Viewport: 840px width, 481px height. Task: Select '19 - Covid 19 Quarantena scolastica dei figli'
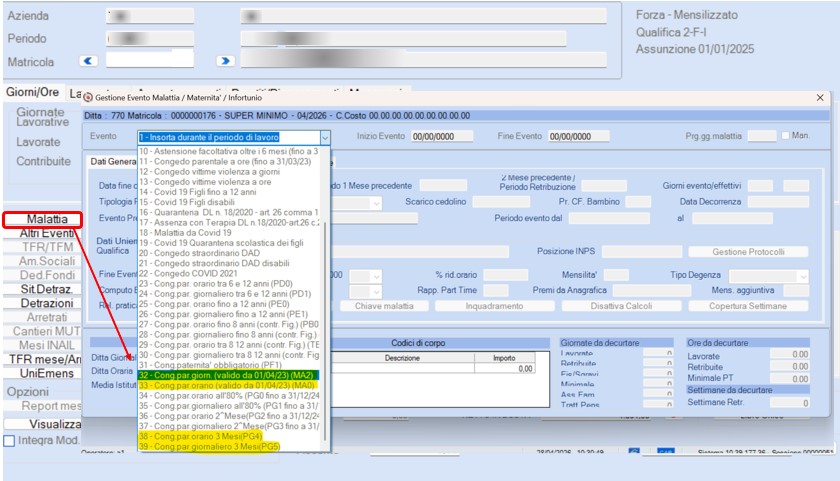click(x=228, y=243)
